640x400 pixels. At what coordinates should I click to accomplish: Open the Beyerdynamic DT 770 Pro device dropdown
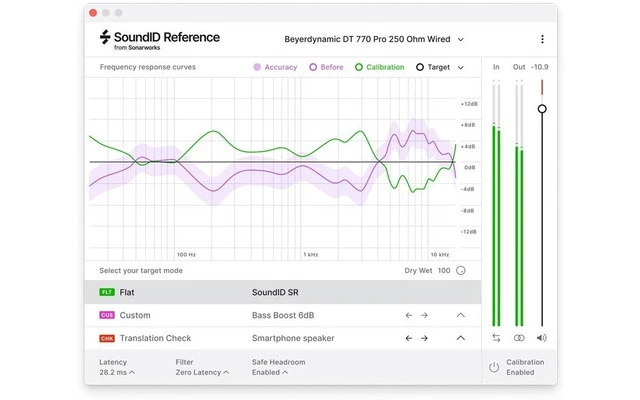[367, 39]
